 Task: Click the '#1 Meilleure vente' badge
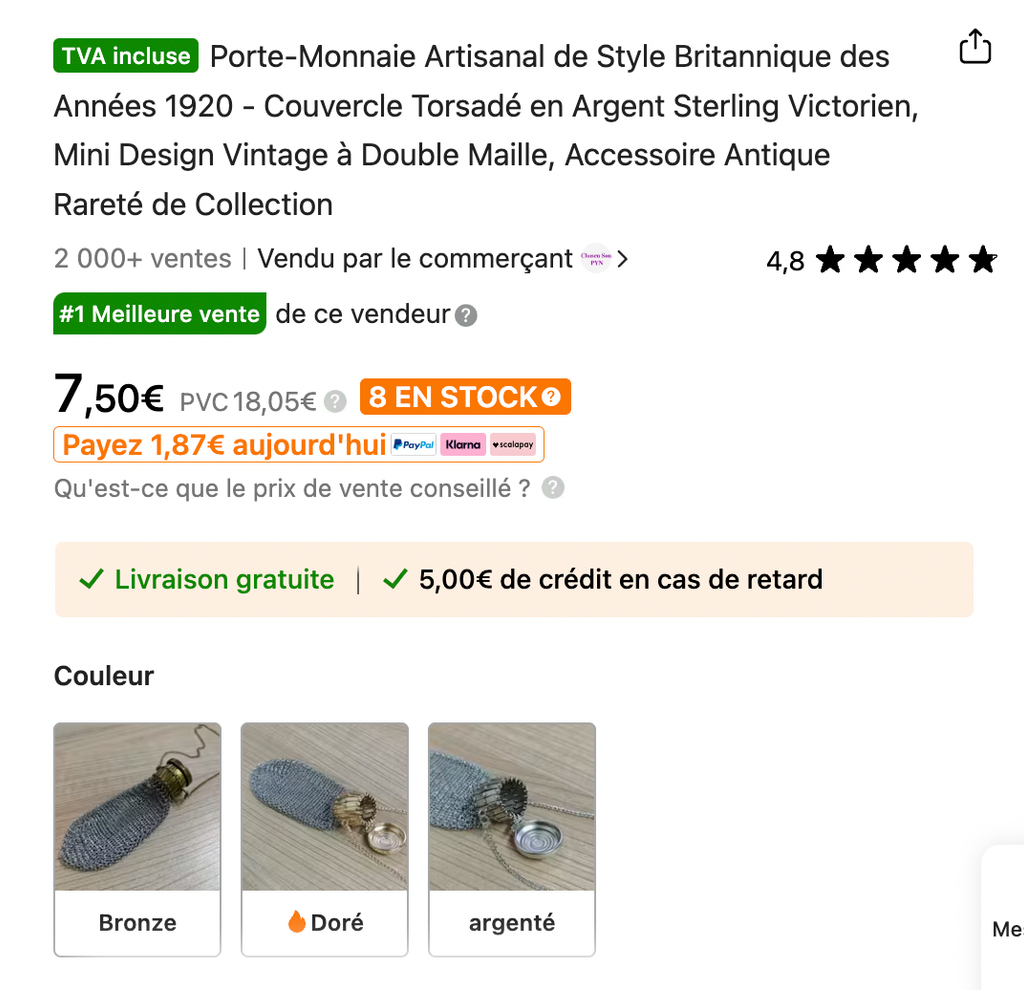point(159,314)
